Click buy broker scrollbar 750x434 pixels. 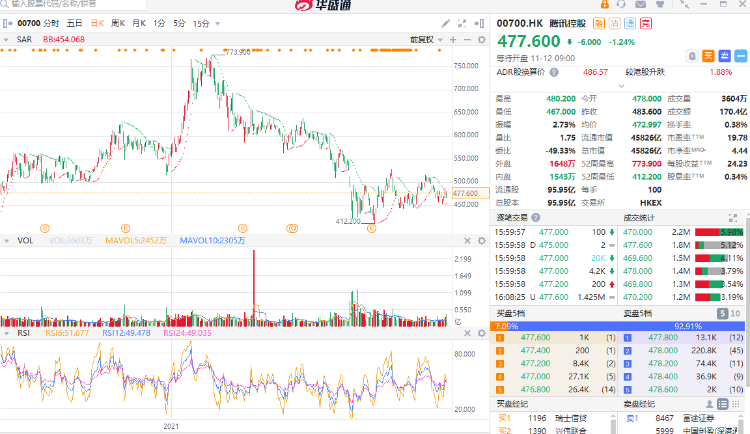click(x=613, y=424)
